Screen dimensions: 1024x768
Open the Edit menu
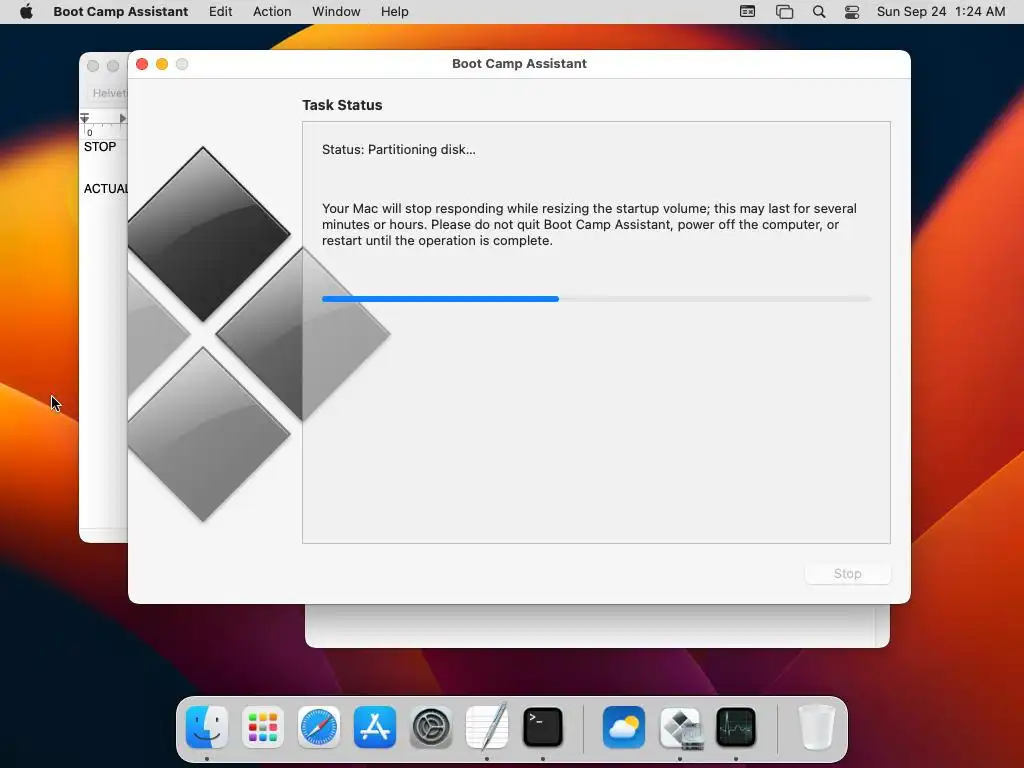click(x=220, y=12)
